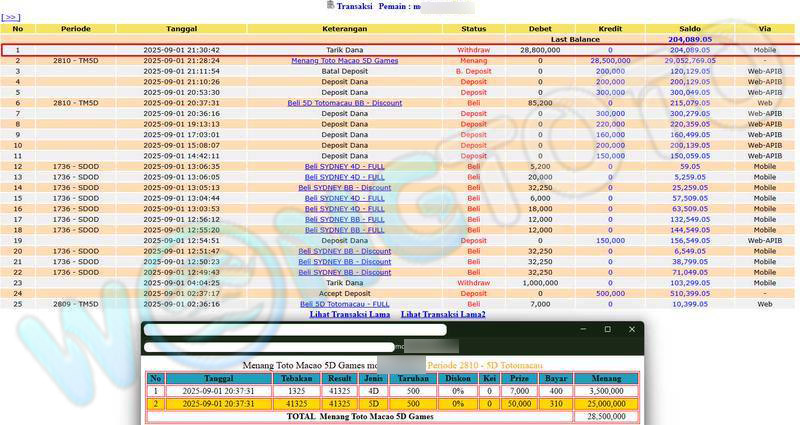Close the Menang Toto Macao popup window

(x=632, y=329)
